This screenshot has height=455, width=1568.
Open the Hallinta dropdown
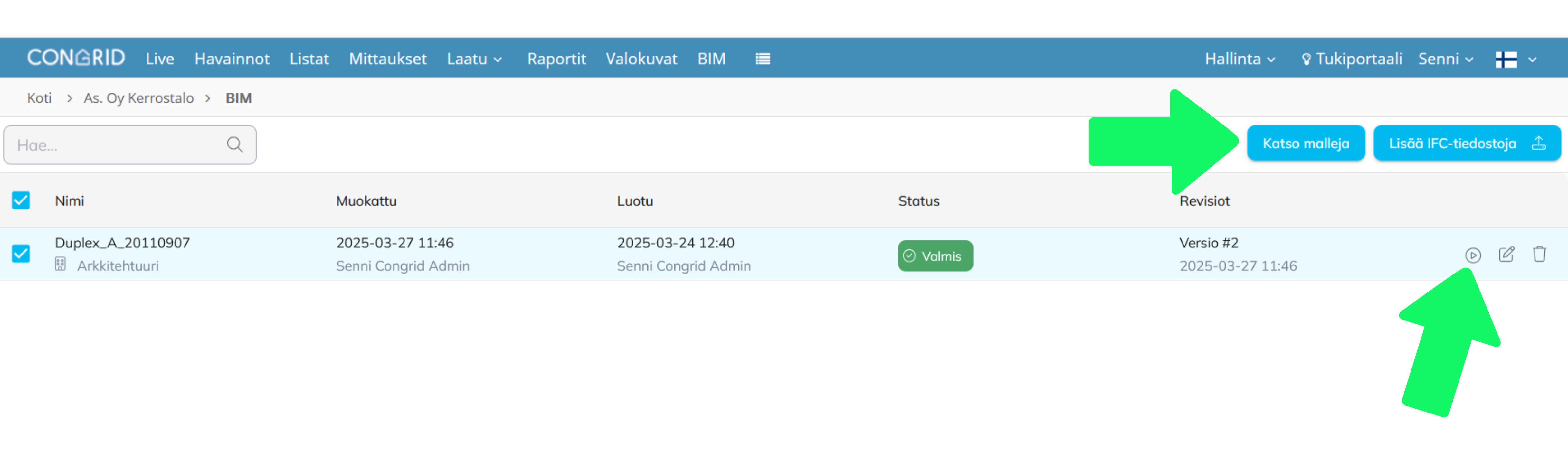click(1240, 59)
